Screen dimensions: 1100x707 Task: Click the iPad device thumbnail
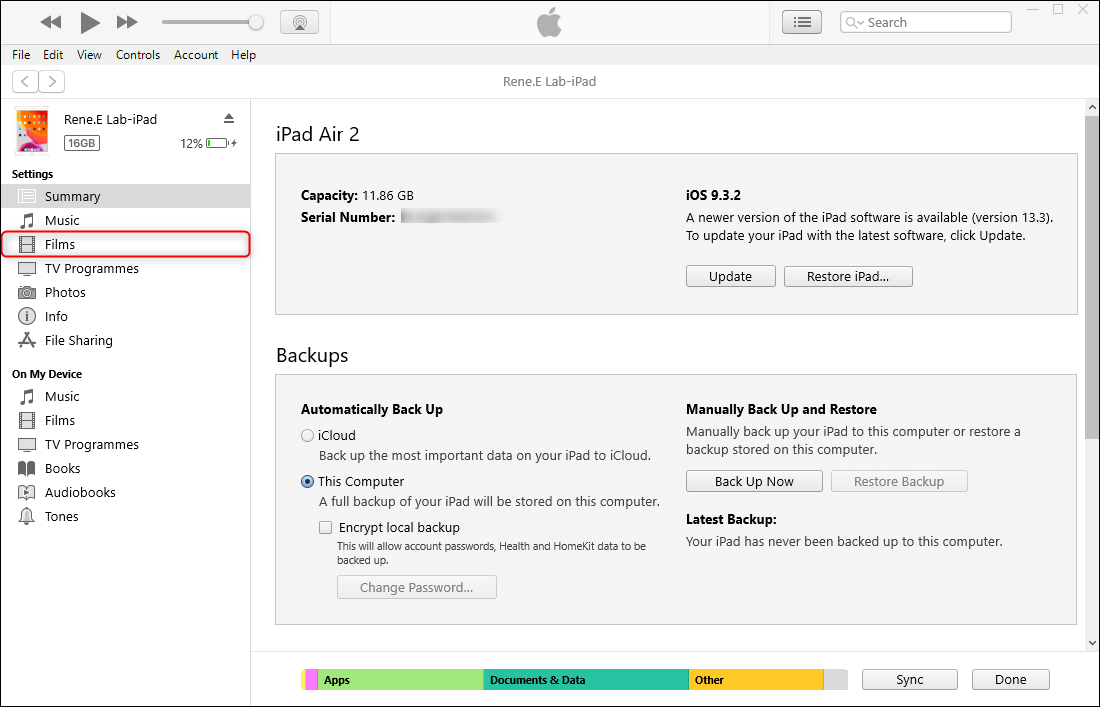tap(32, 130)
